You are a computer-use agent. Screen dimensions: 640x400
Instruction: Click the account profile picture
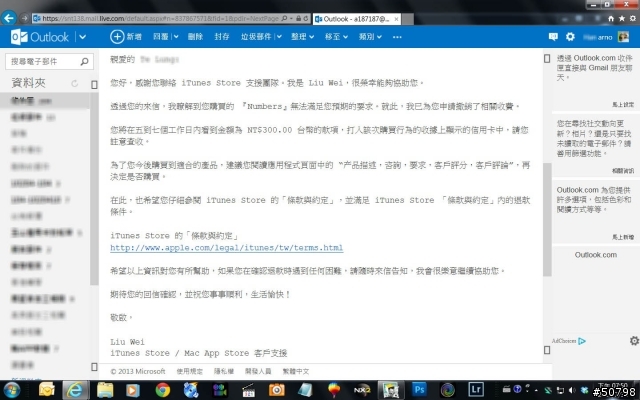point(623,37)
